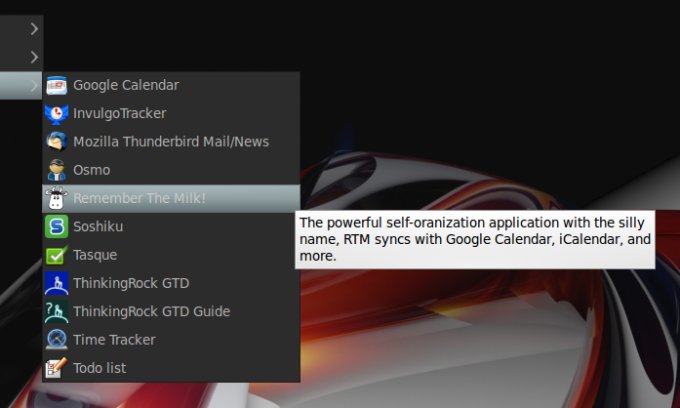Click the Todo list notepad icon
The width and height of the screenshot is (680, 408).
(x=56, y=368)
